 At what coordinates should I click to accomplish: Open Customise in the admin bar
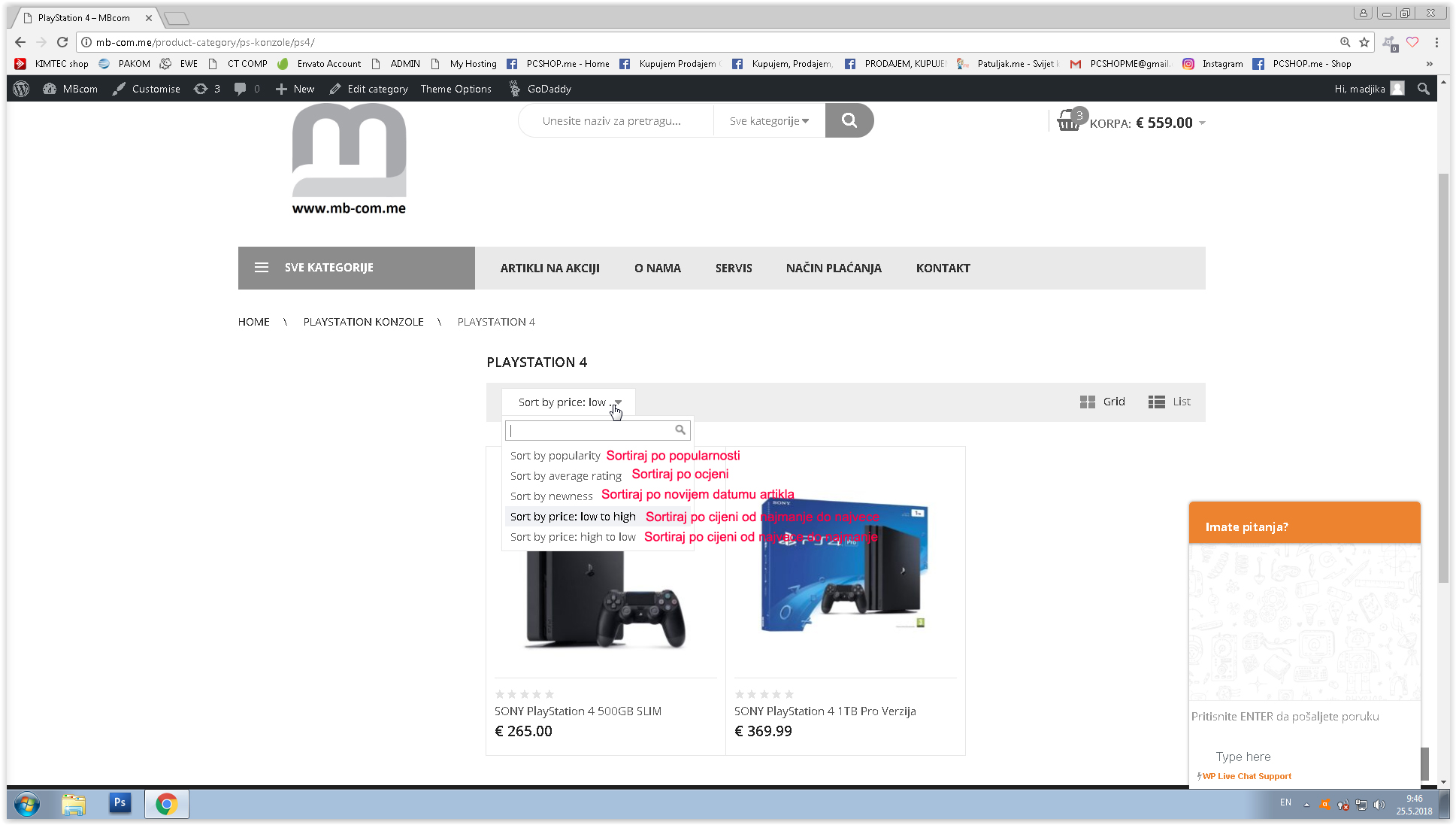(x=147, y=89)
